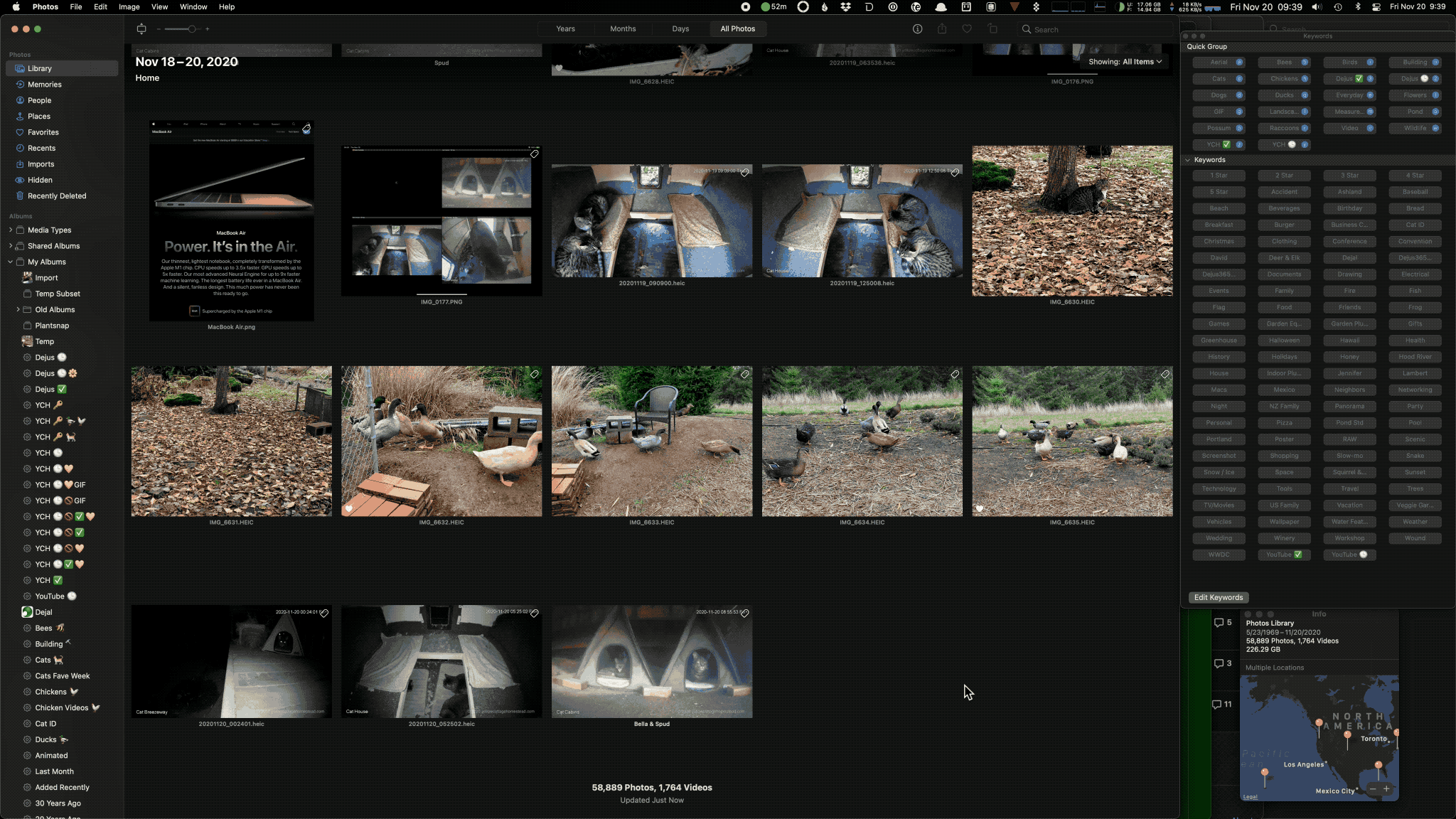This screenshot has height=819, width=1456.
Task: Click the Share icon in toolbar
Action: [942, 29]
